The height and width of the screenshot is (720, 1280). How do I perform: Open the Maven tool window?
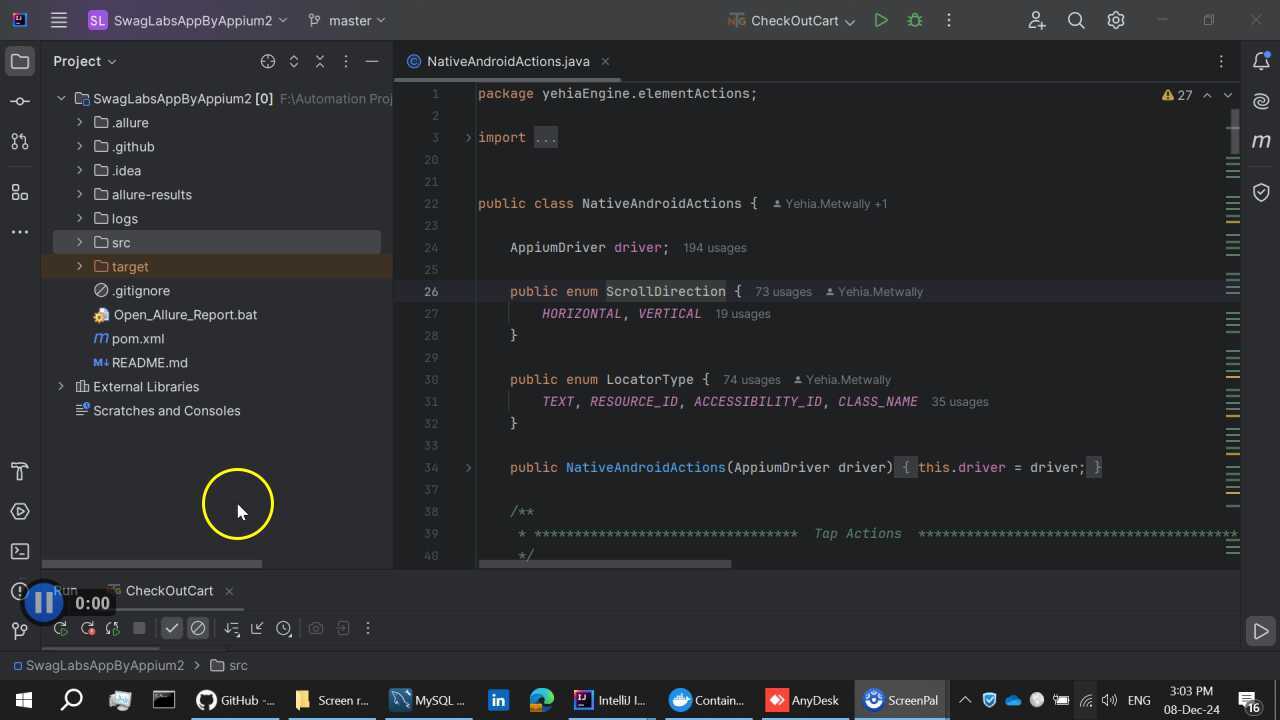pos(1261,141)
